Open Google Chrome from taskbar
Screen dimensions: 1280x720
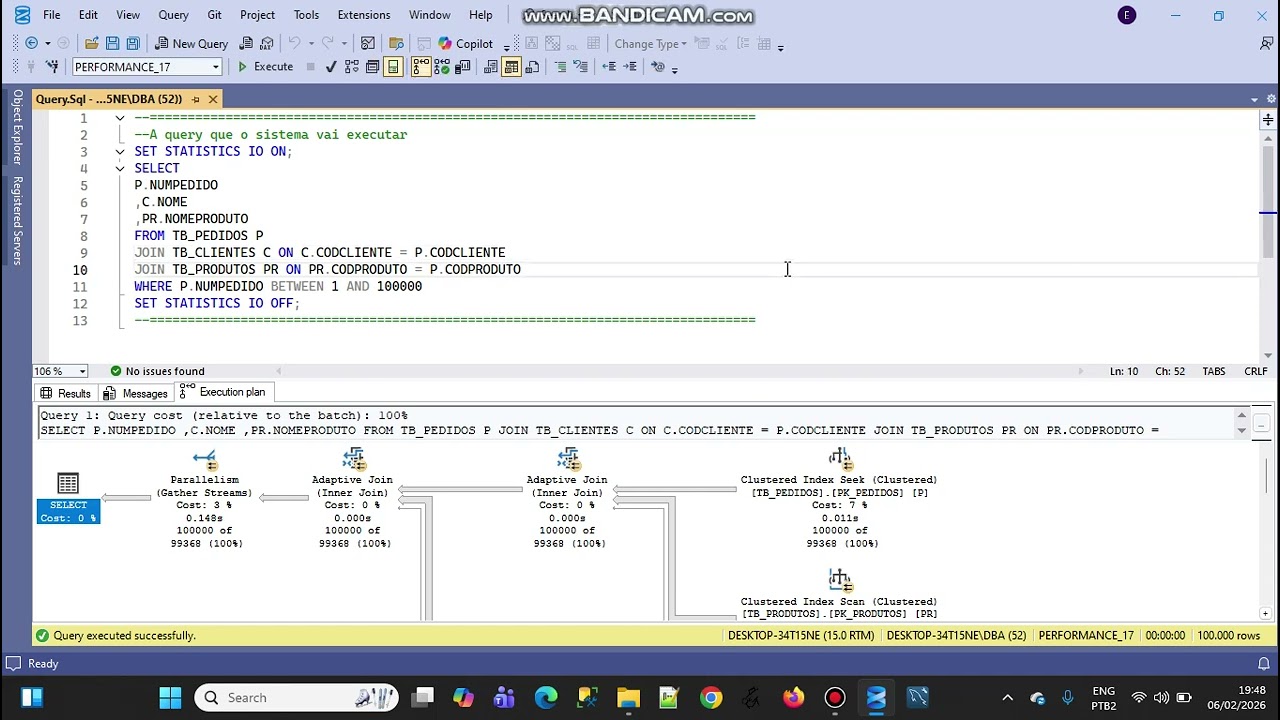coord(711,697)
